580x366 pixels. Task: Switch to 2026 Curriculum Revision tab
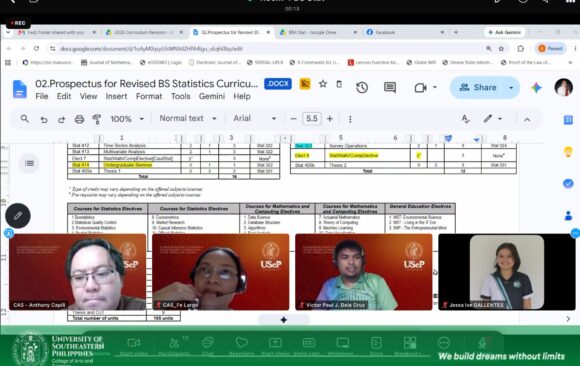[144, 33]
